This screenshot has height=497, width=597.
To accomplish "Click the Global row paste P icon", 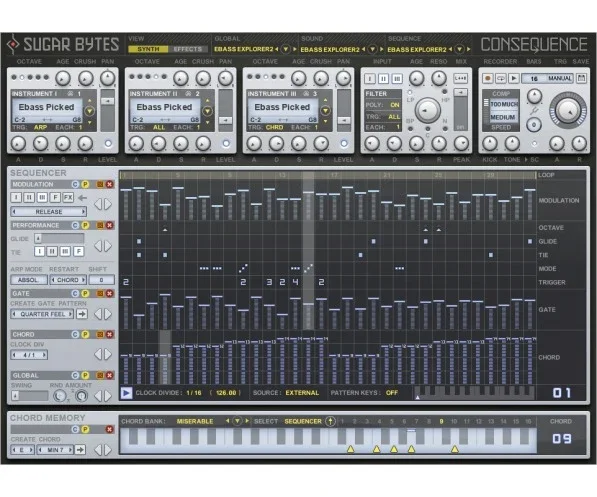I will point(85,376).
